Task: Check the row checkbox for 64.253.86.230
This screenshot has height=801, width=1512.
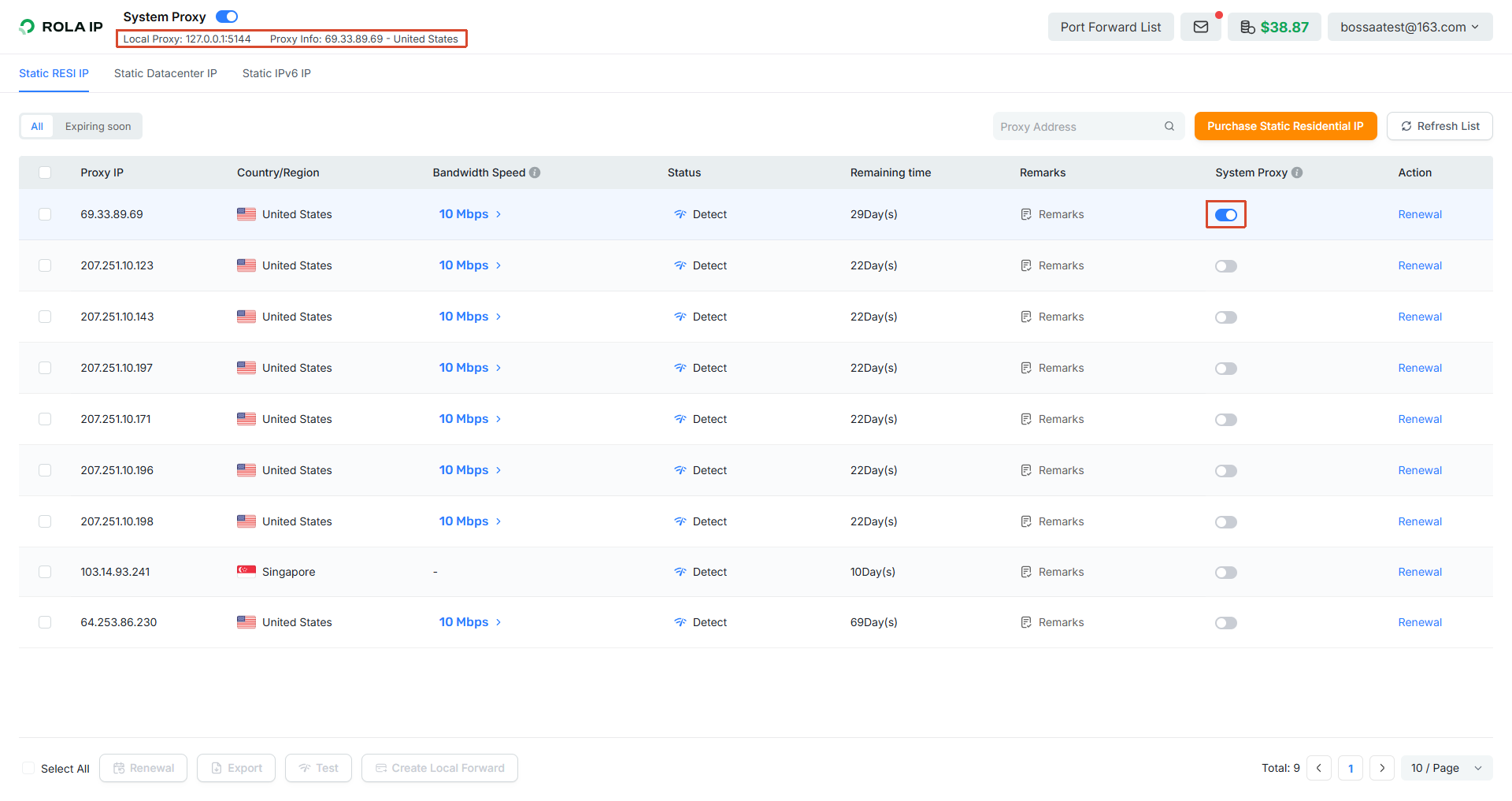Action: click(x=45, y=622)
